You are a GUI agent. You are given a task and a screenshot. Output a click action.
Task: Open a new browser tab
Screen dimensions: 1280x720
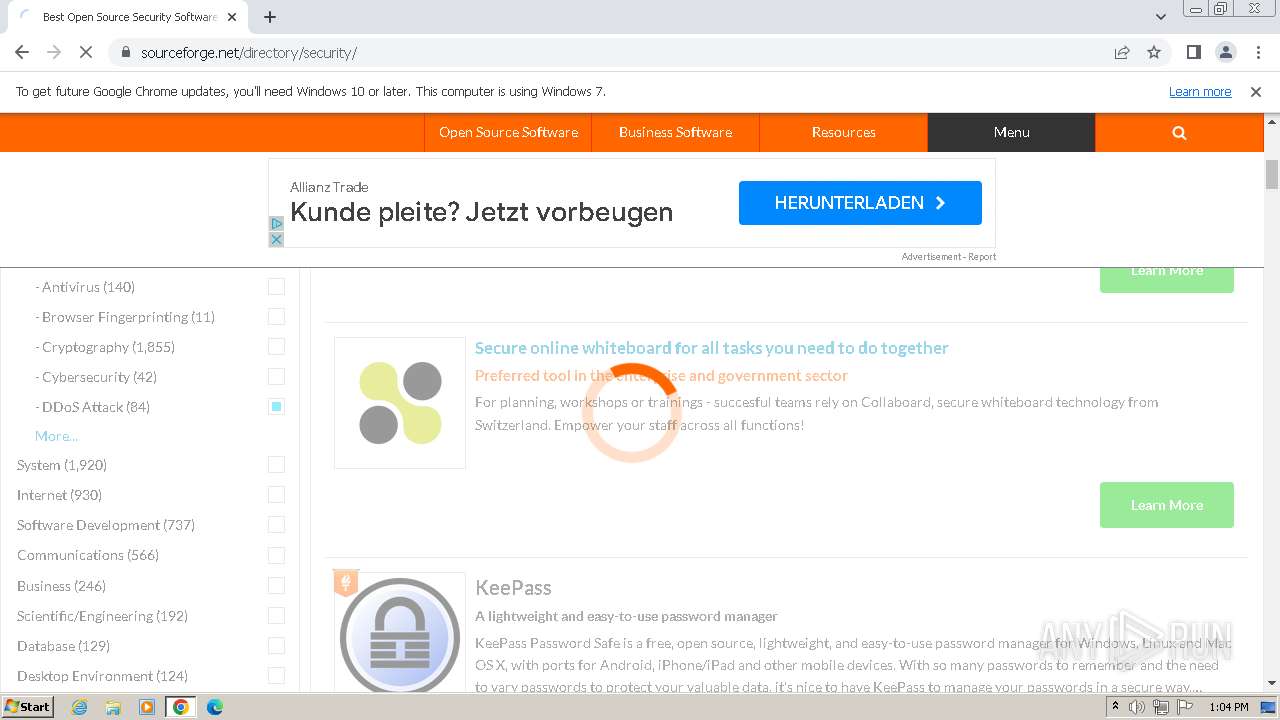pyautogui.click(x=270, y=17)
